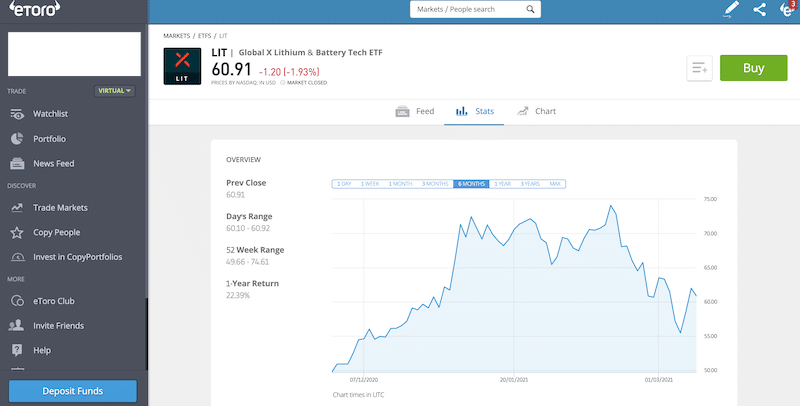Open notifications icon with badge 3

coord(790,9)
